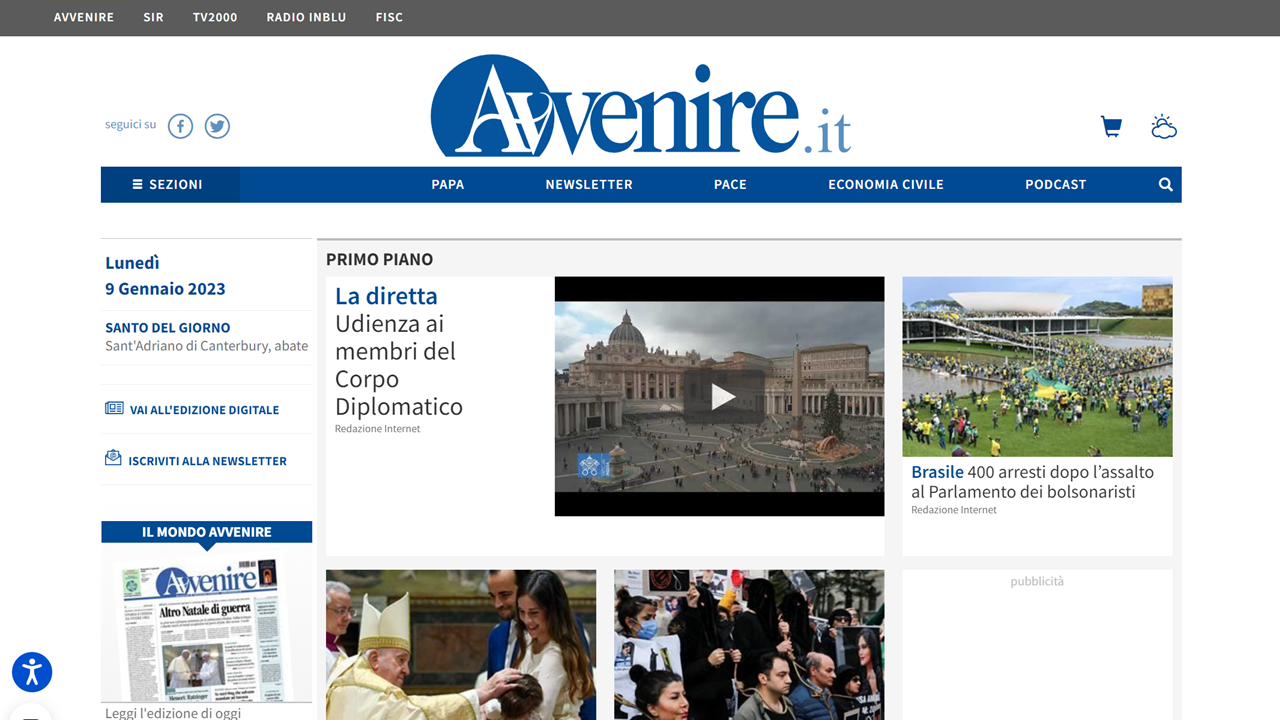This screenshot has width=1280, height=720.
Task: Click the Brazil parliament protest photo
Action: (x=1037, y=366)
